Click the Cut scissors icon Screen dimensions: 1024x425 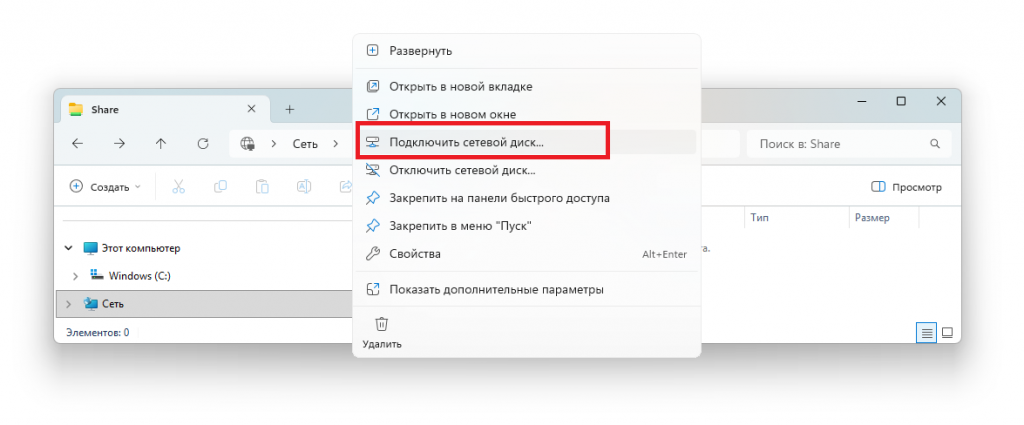[178, 187]
